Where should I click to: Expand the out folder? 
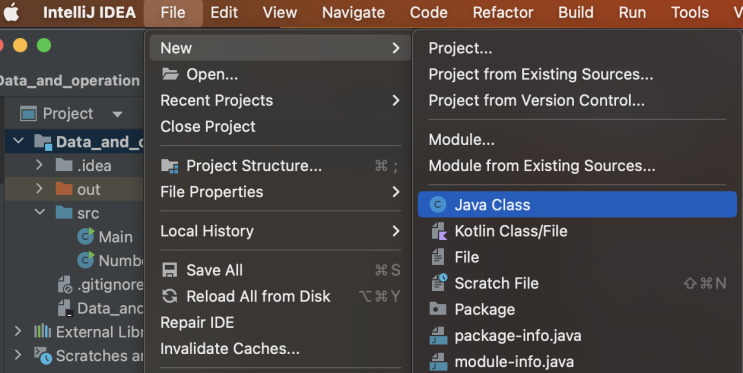pyautogui.click(x=39, y=189)
